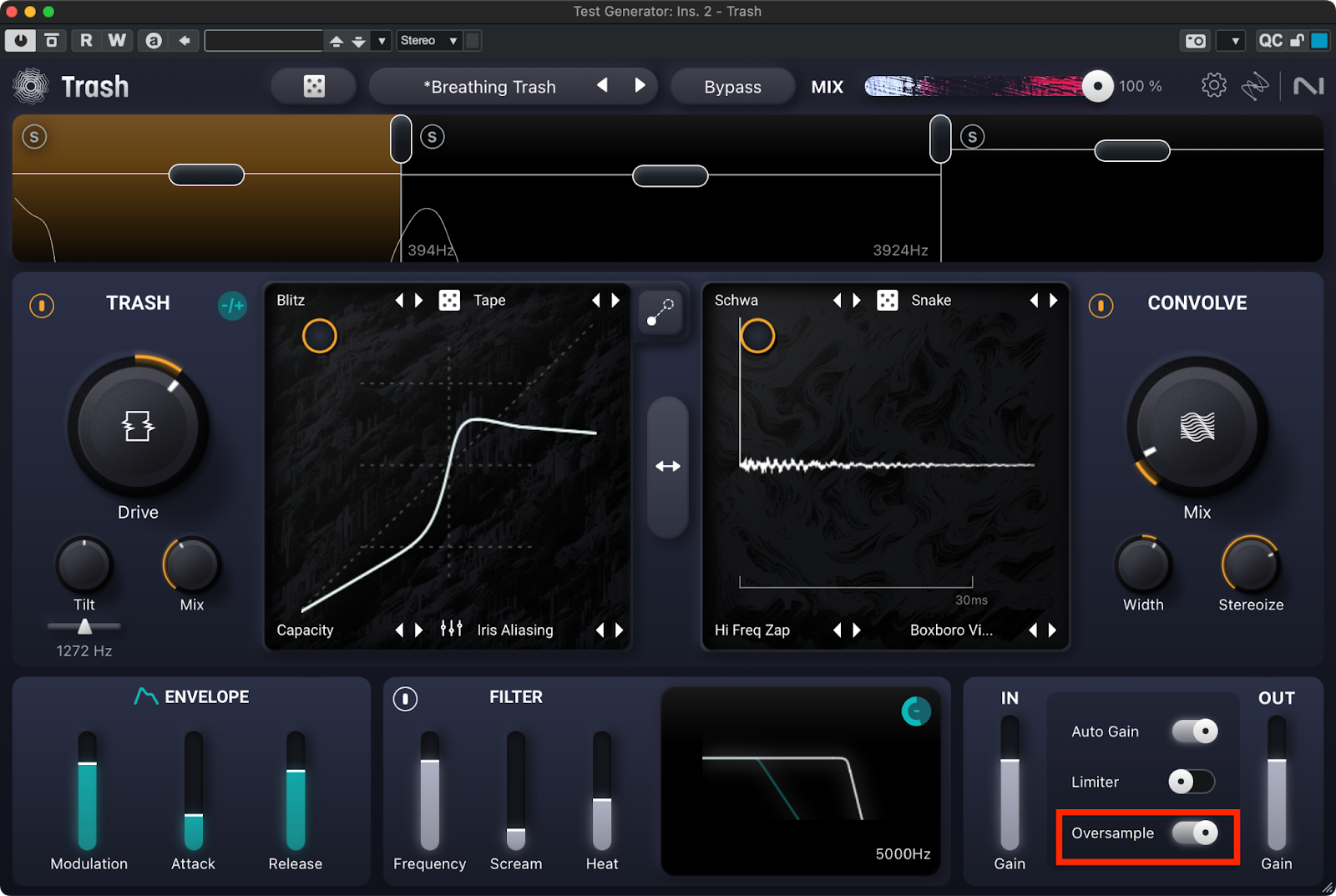Click the Convolve Mix knob

1197,427
